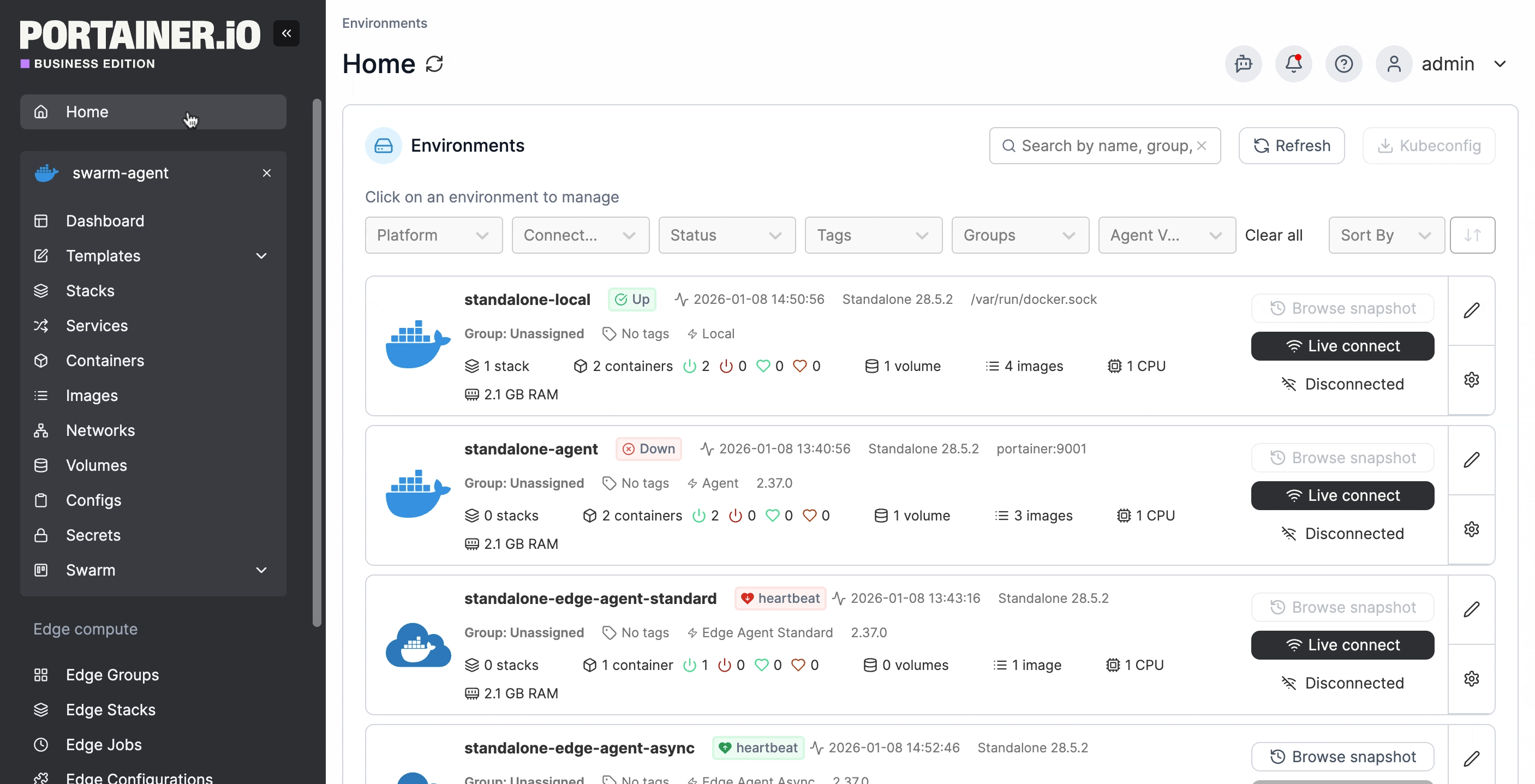Image resolution: width=1535 pixels, height=784 pixels.
Task: Edit standalone-local using pencil icon
Action: pos(1471,310)
